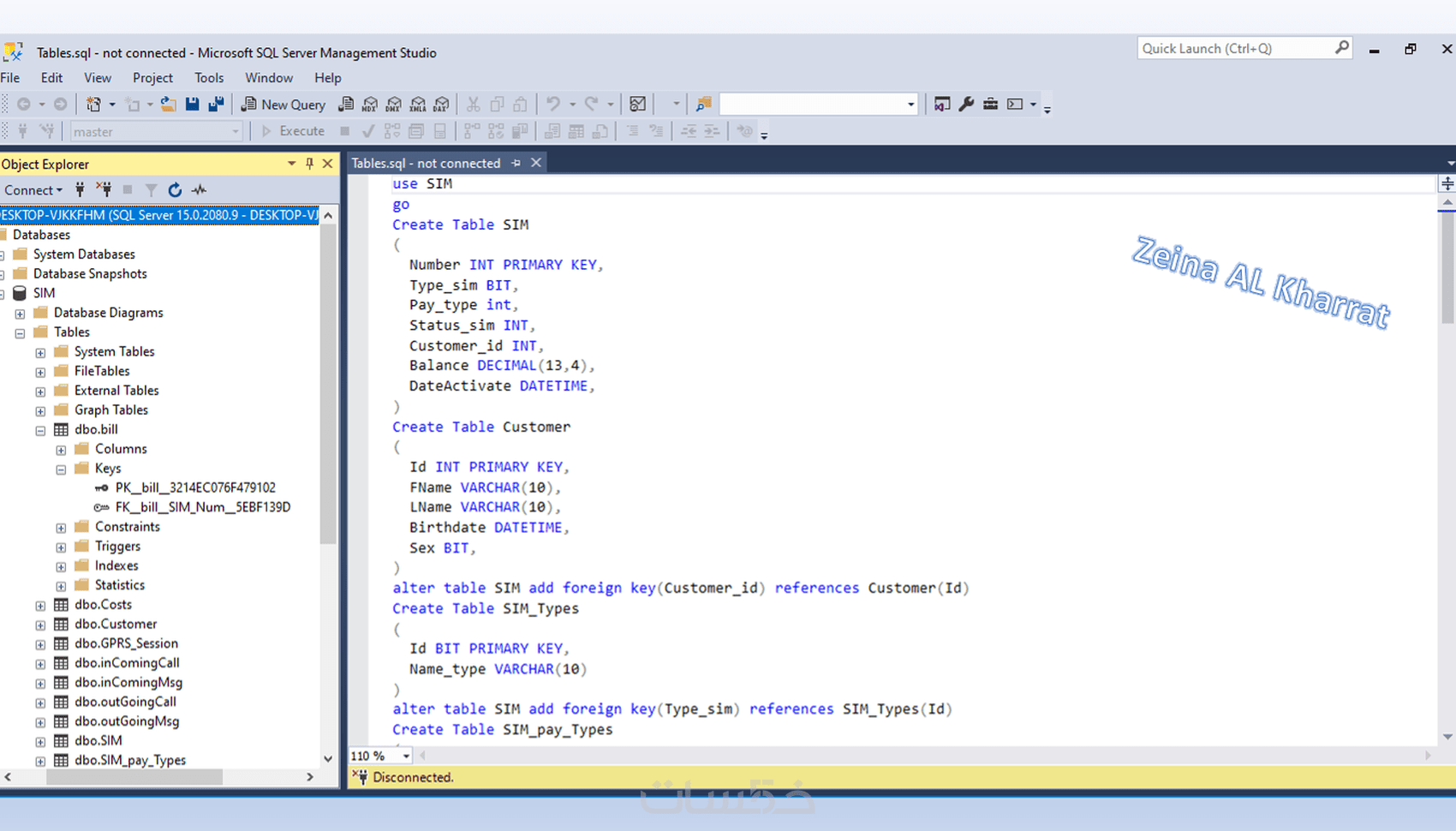Open a new MDX query
1456x831 pixels.
pos(370,104)
